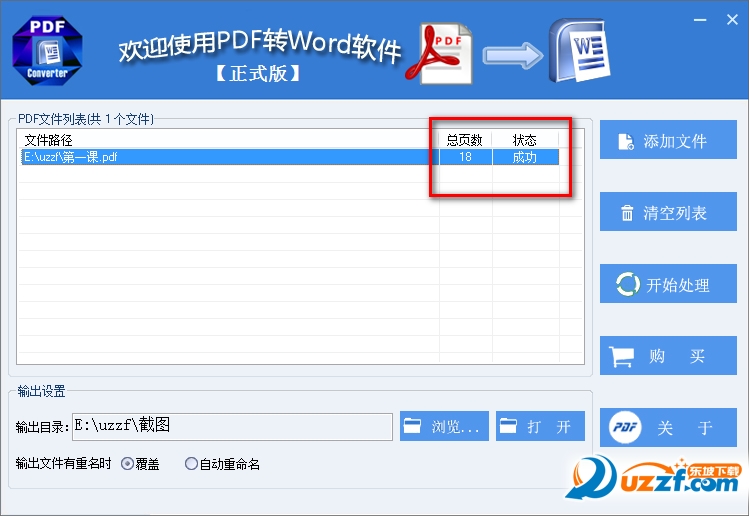Click the 状态 column header
Image resolution: width=749 pixels, height=516 pixels.
(524, 140)
